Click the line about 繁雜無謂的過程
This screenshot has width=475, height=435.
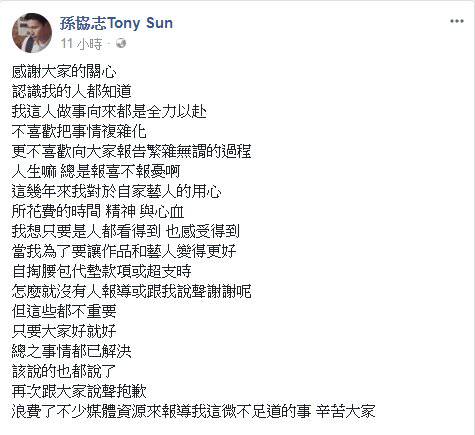pyautogui.click(x=131, y=152)
